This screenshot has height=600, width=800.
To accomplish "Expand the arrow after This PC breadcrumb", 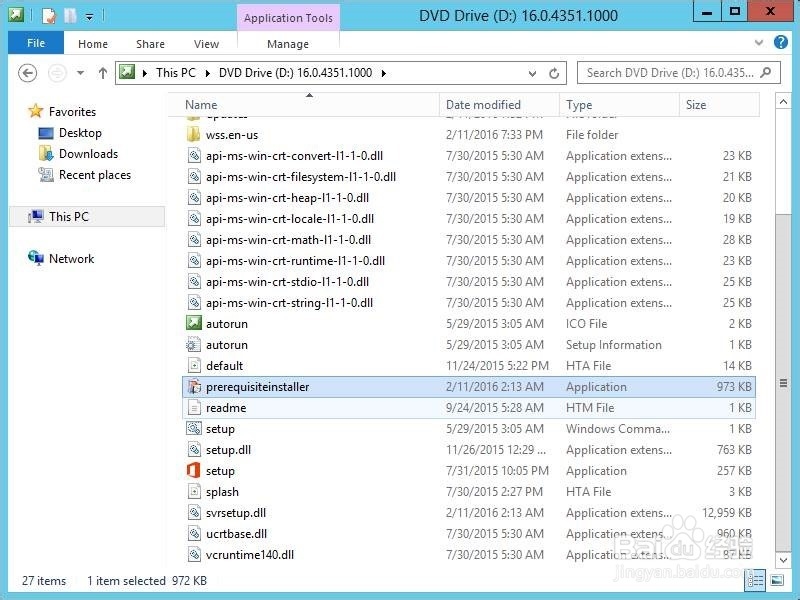I will (x=208, y=73).
